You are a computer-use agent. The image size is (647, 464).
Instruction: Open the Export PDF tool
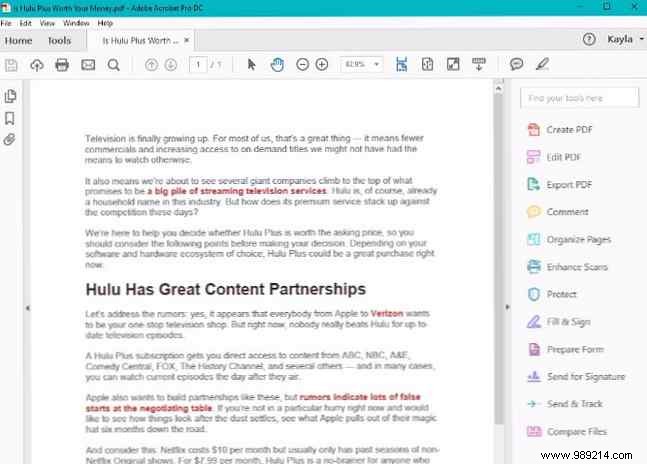pyautogui.click(x=560, y=184)
